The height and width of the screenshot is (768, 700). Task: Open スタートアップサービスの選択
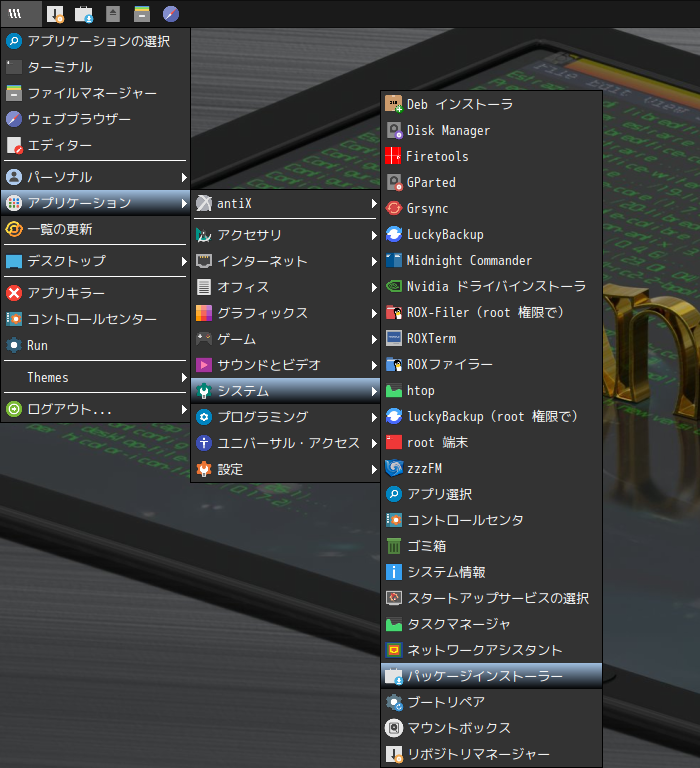point(491,598)
